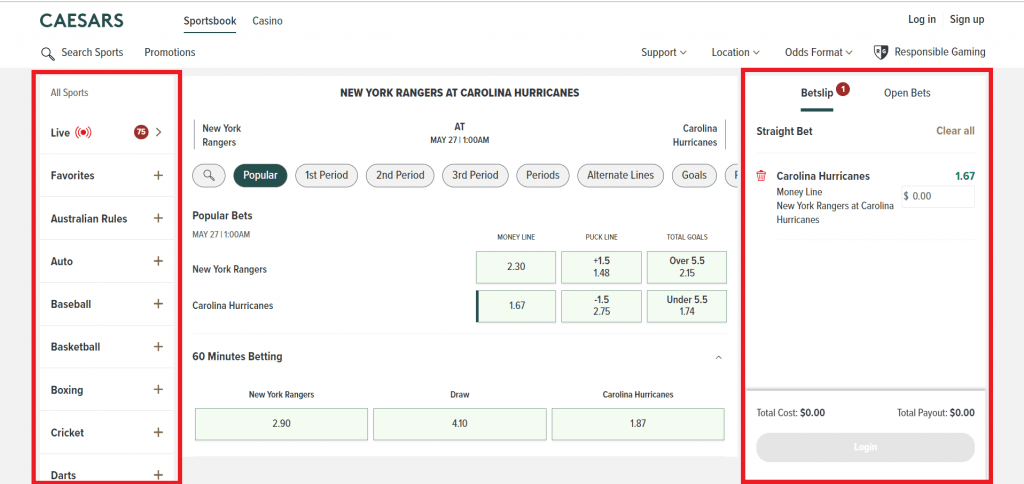Click the greyed Login button

tap(865, 447)
